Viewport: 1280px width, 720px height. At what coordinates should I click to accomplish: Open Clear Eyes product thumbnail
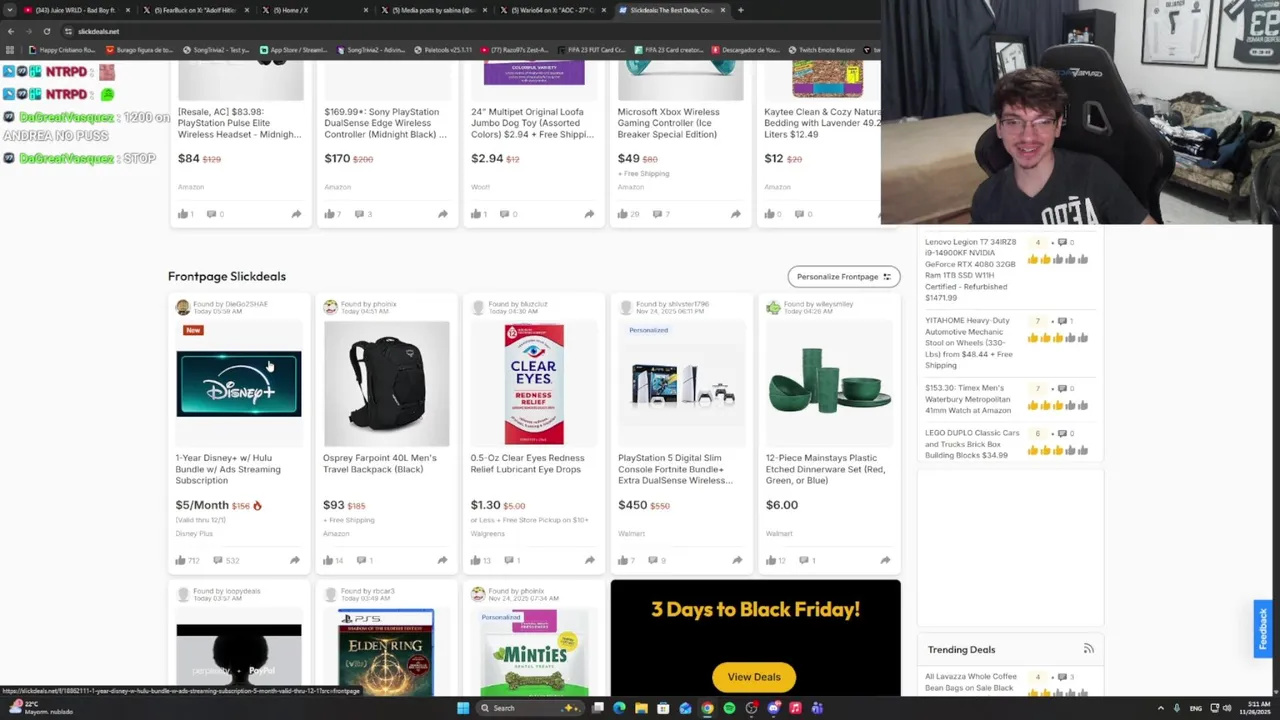tap(533, 384)
